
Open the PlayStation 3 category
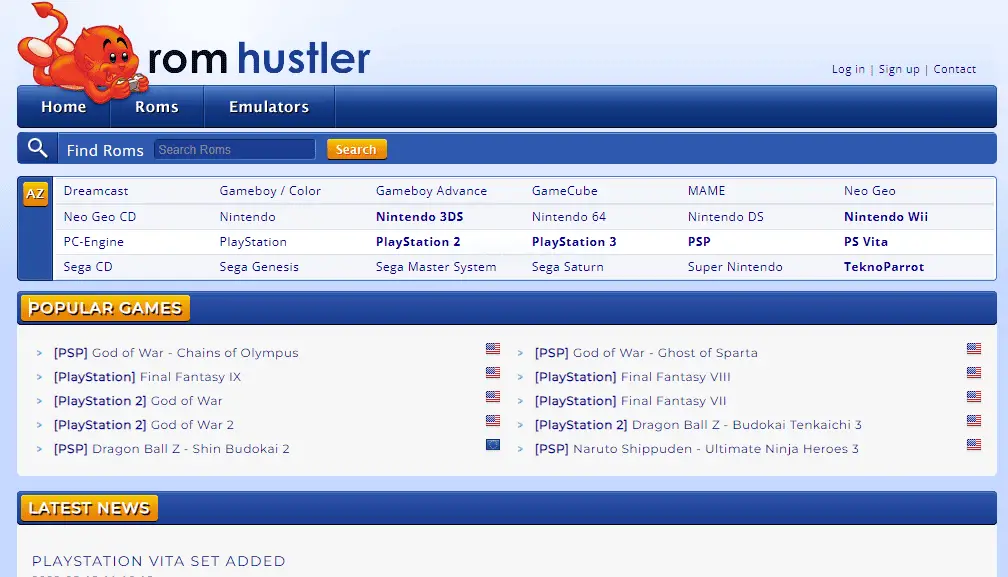[x=574, y=242]
